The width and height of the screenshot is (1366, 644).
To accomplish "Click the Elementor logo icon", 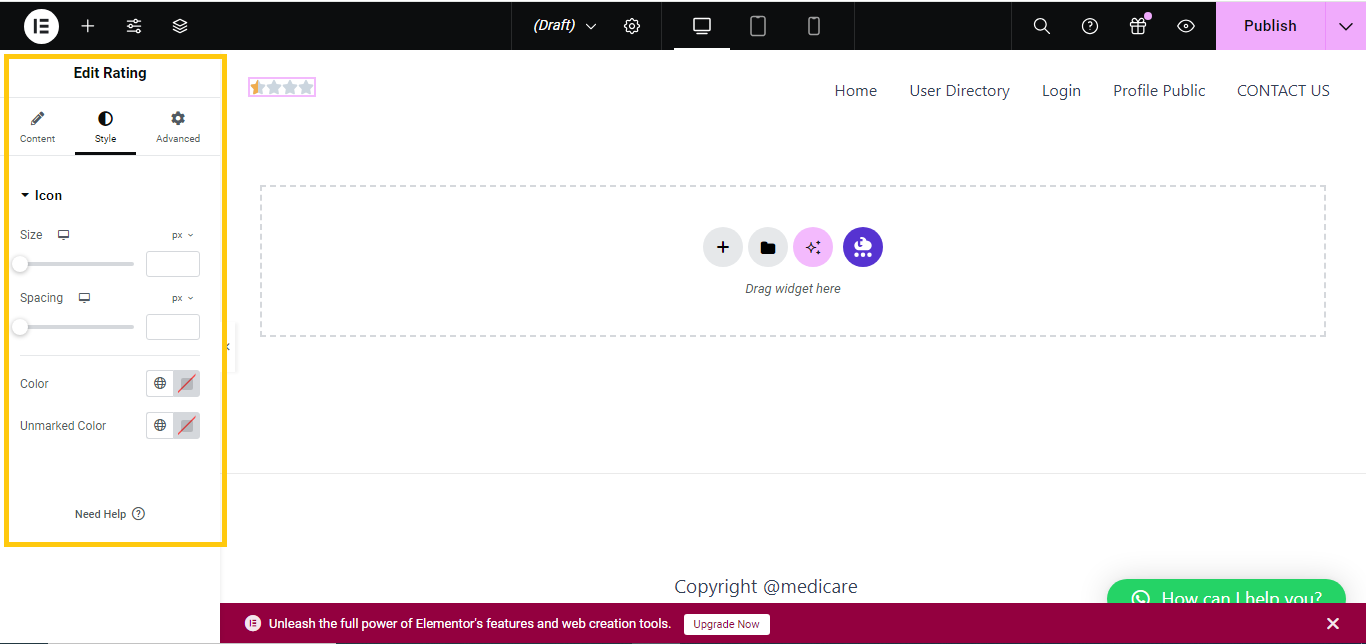I will point(41,26).
